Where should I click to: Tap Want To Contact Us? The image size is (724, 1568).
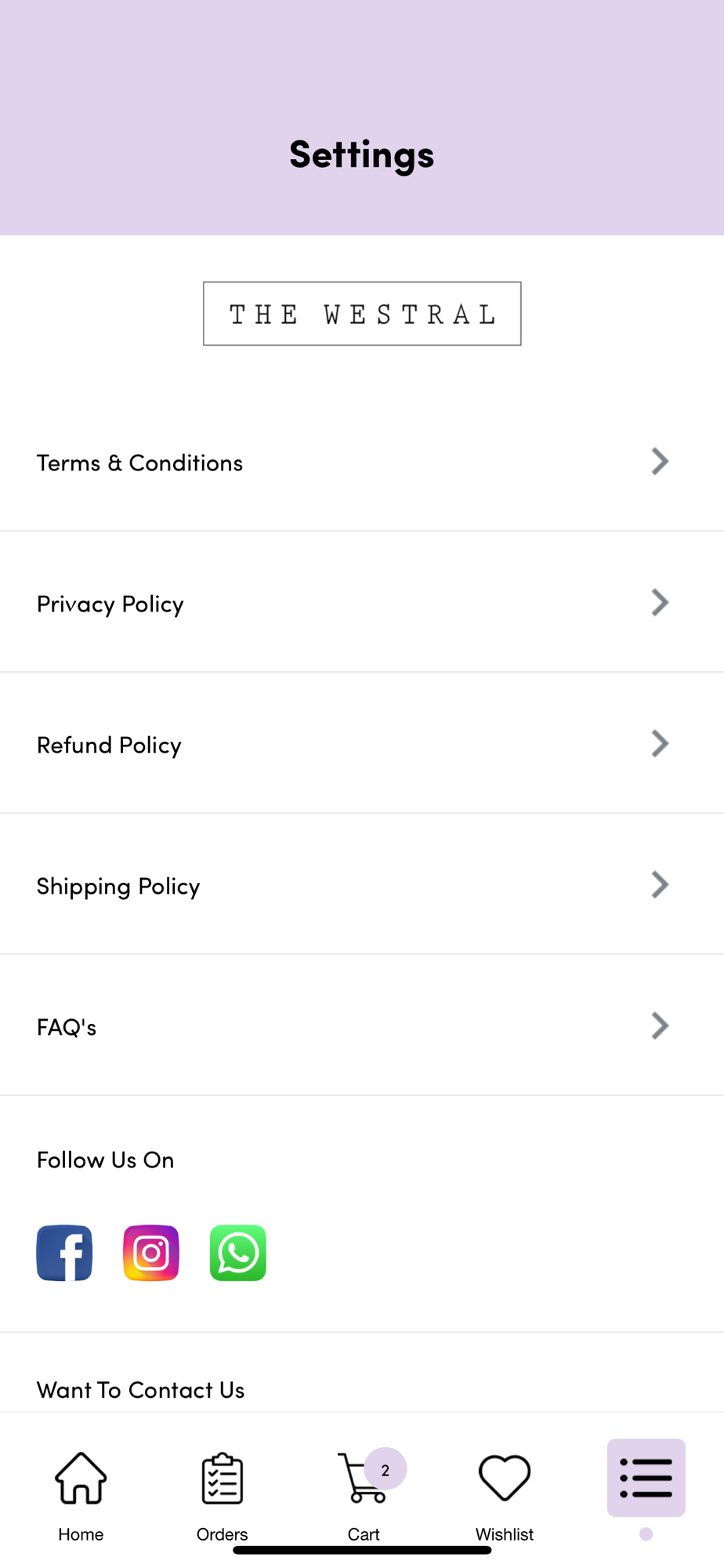tap(141, 1389)
